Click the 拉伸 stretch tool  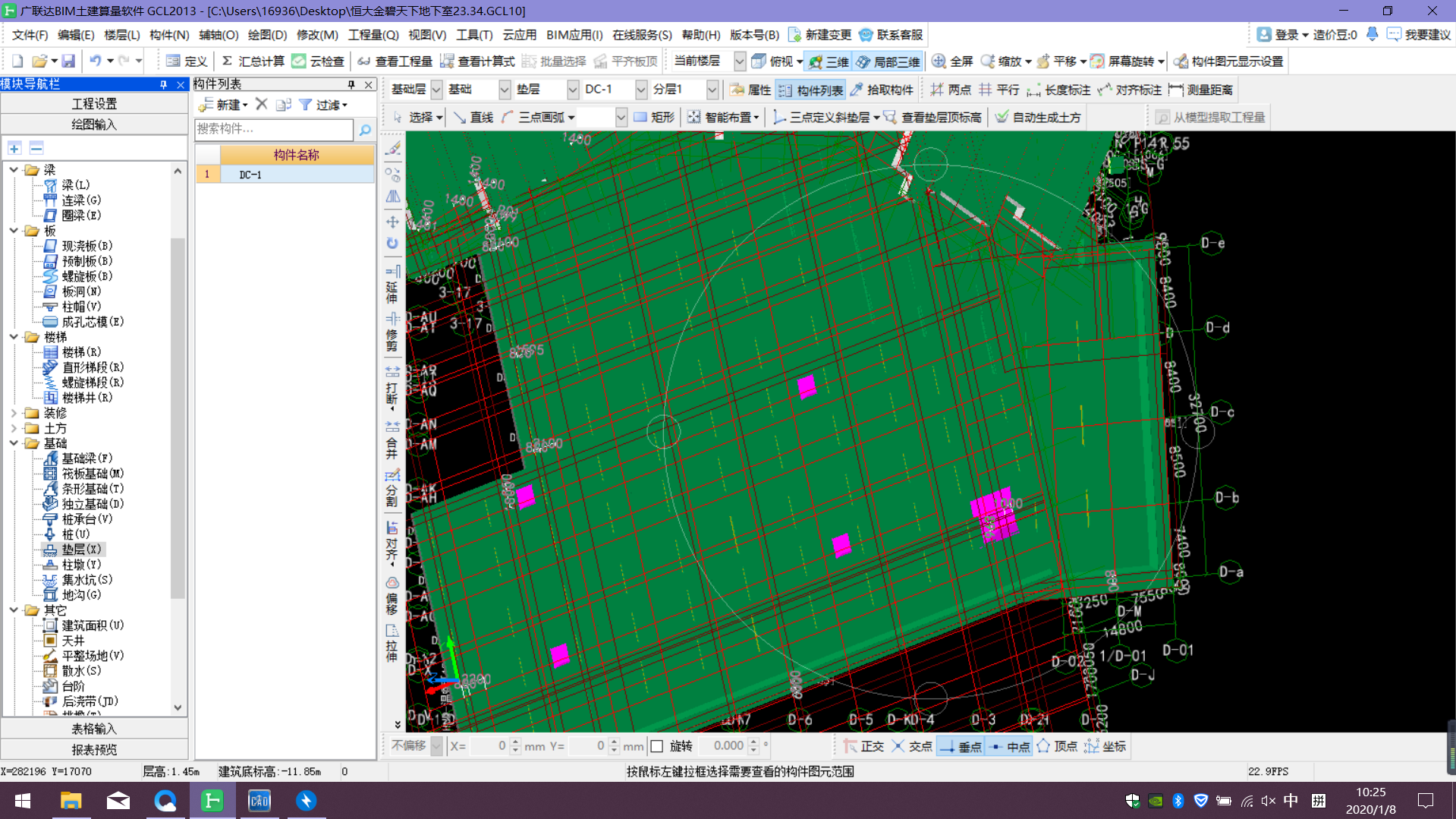pyautogui.click(x=392, y=643)
